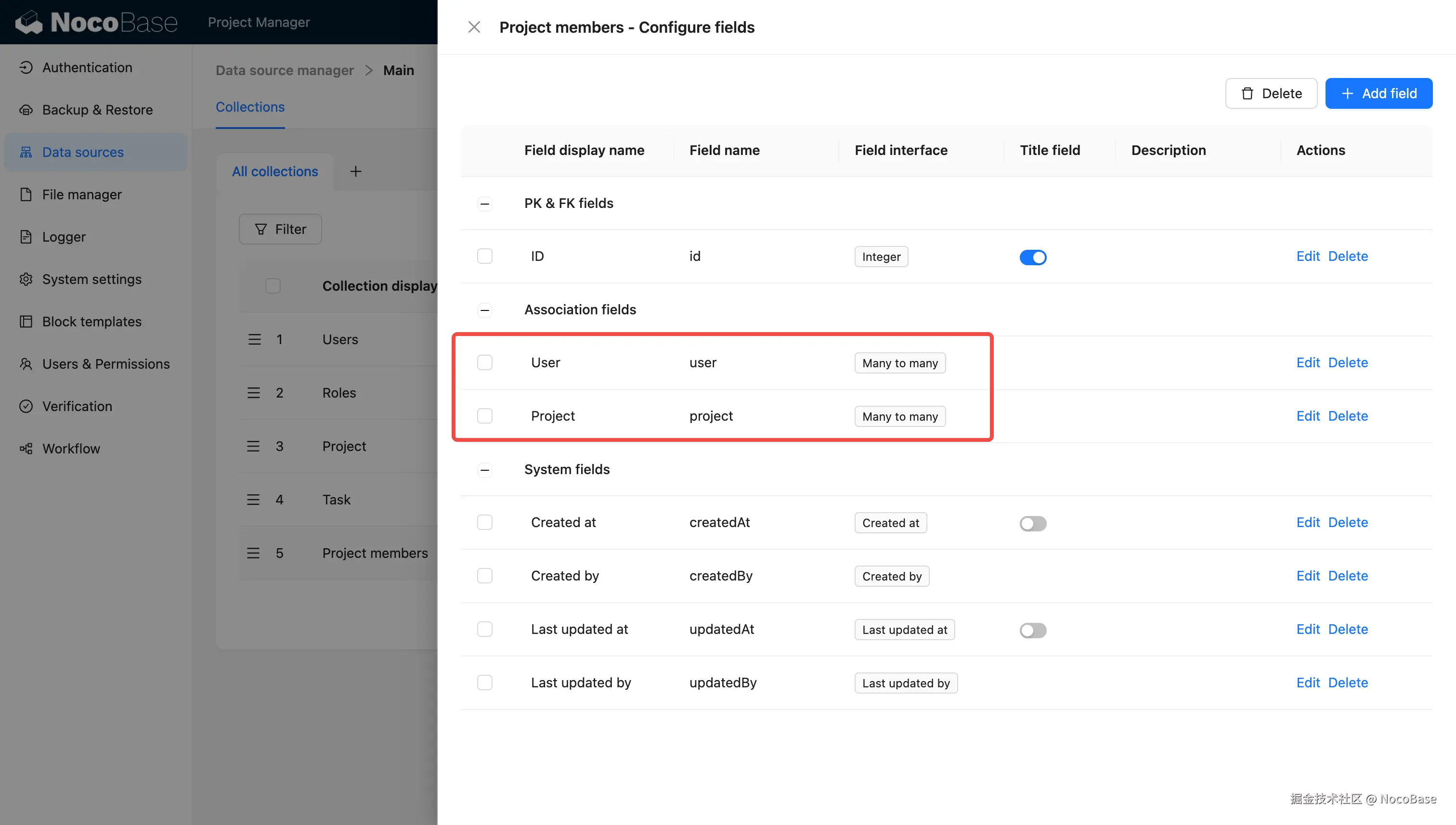The height and width of the screenshot is (825, 1456).
Task: Click the System settings gear icon
Action: [x=26, y=279]
